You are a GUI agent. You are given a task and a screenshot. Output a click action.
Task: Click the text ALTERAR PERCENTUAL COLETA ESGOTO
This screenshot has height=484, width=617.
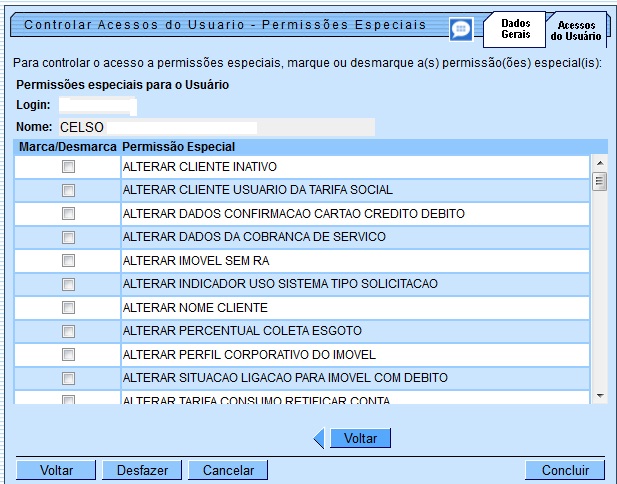coord(242,331)
